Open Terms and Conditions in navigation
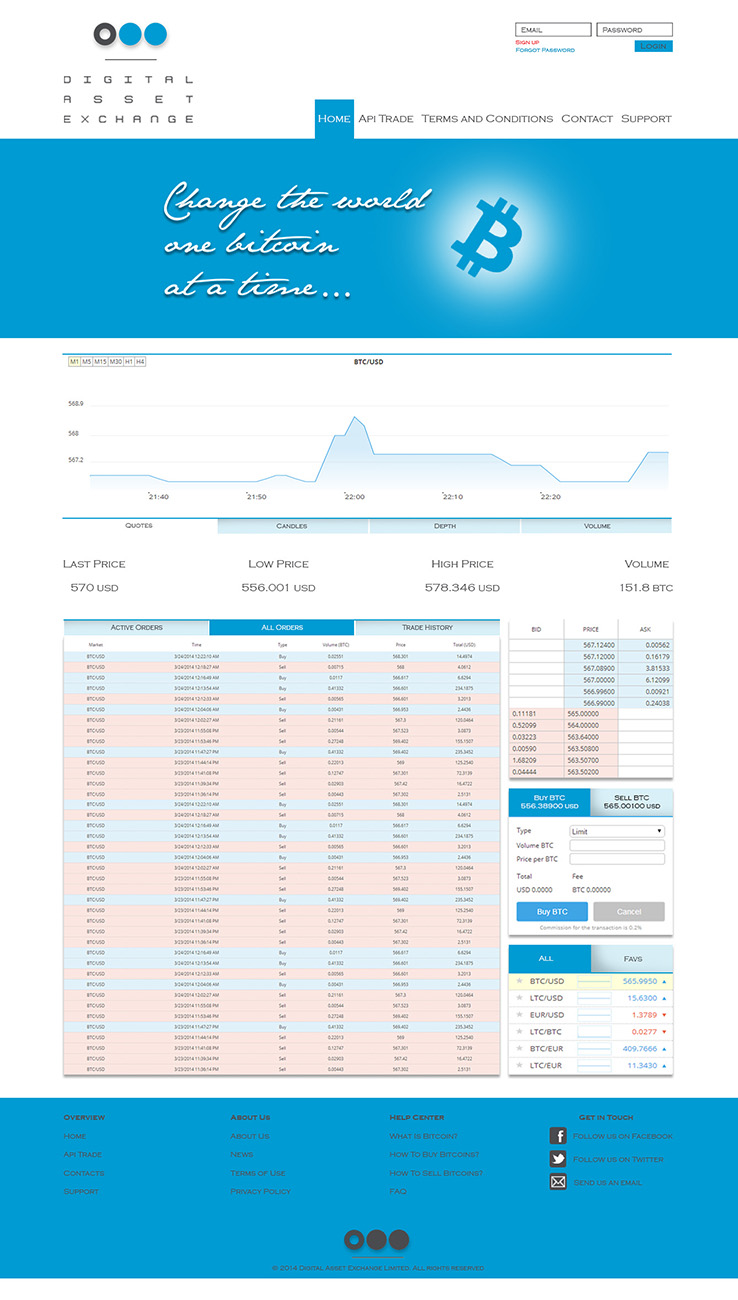 tap(487, 118)
